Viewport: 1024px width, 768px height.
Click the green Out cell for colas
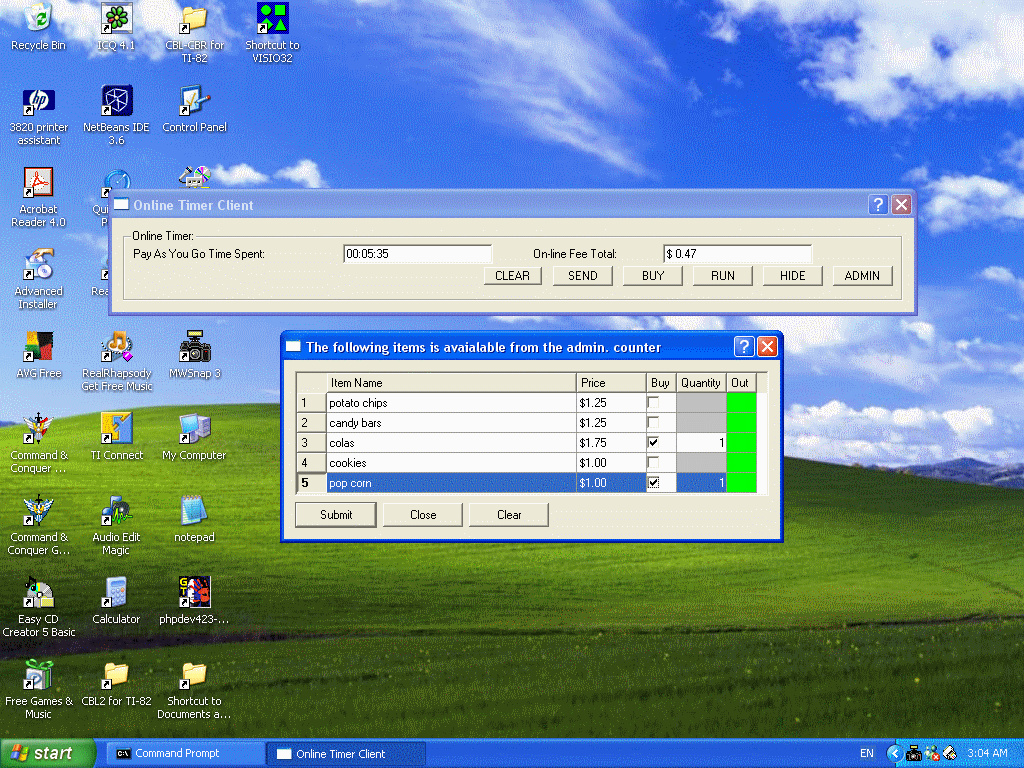[x=741, y=443]
